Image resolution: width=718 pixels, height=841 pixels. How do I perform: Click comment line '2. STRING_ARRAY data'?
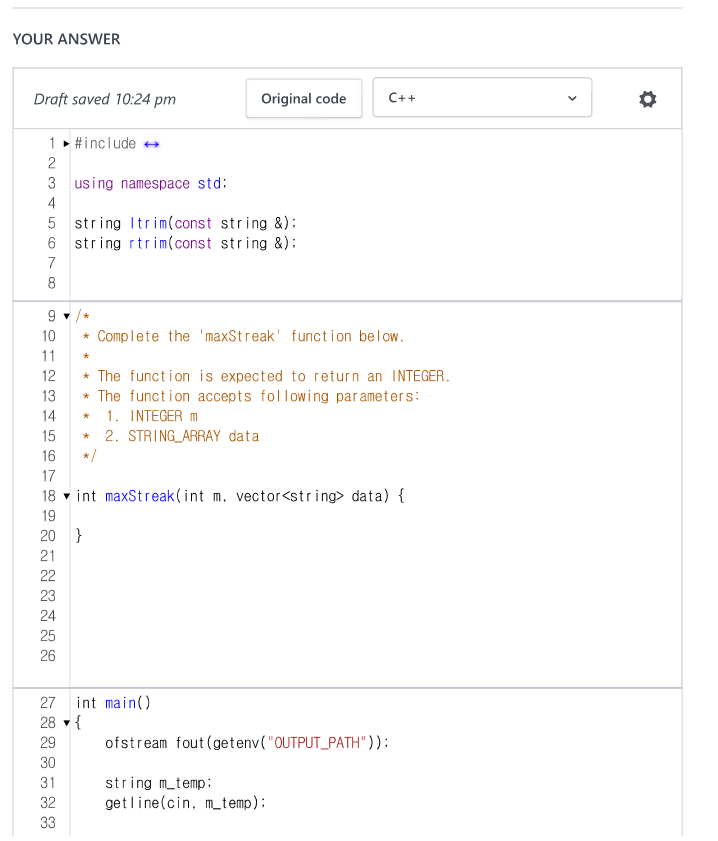(182, 436)
